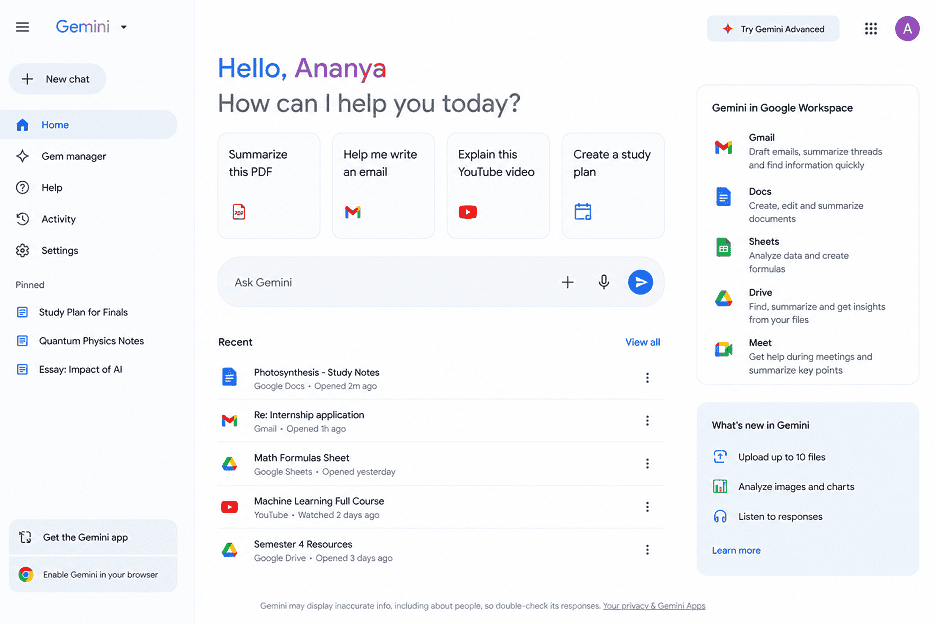Image resolution: width=936 pixels, height=624 pixels.
Task: Choose Create a study plan card
Action: (613, 186)
